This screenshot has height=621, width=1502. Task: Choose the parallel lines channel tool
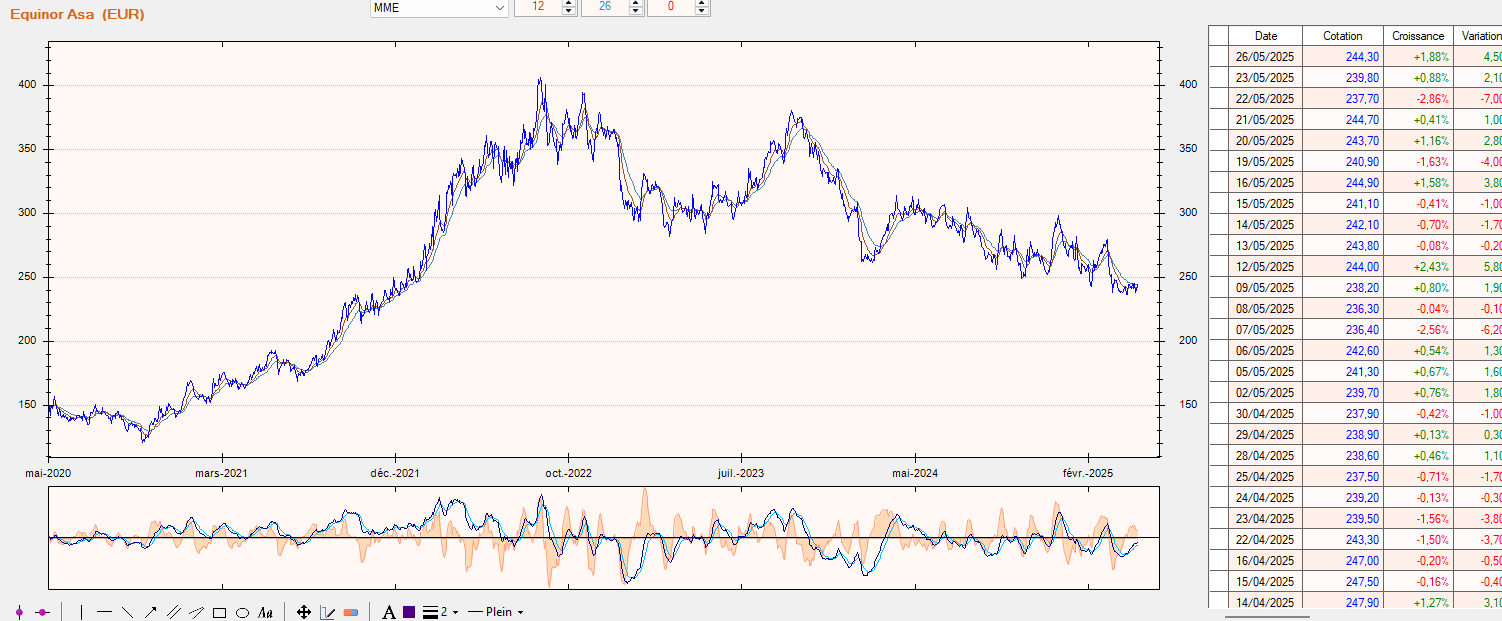pos(173,612)
